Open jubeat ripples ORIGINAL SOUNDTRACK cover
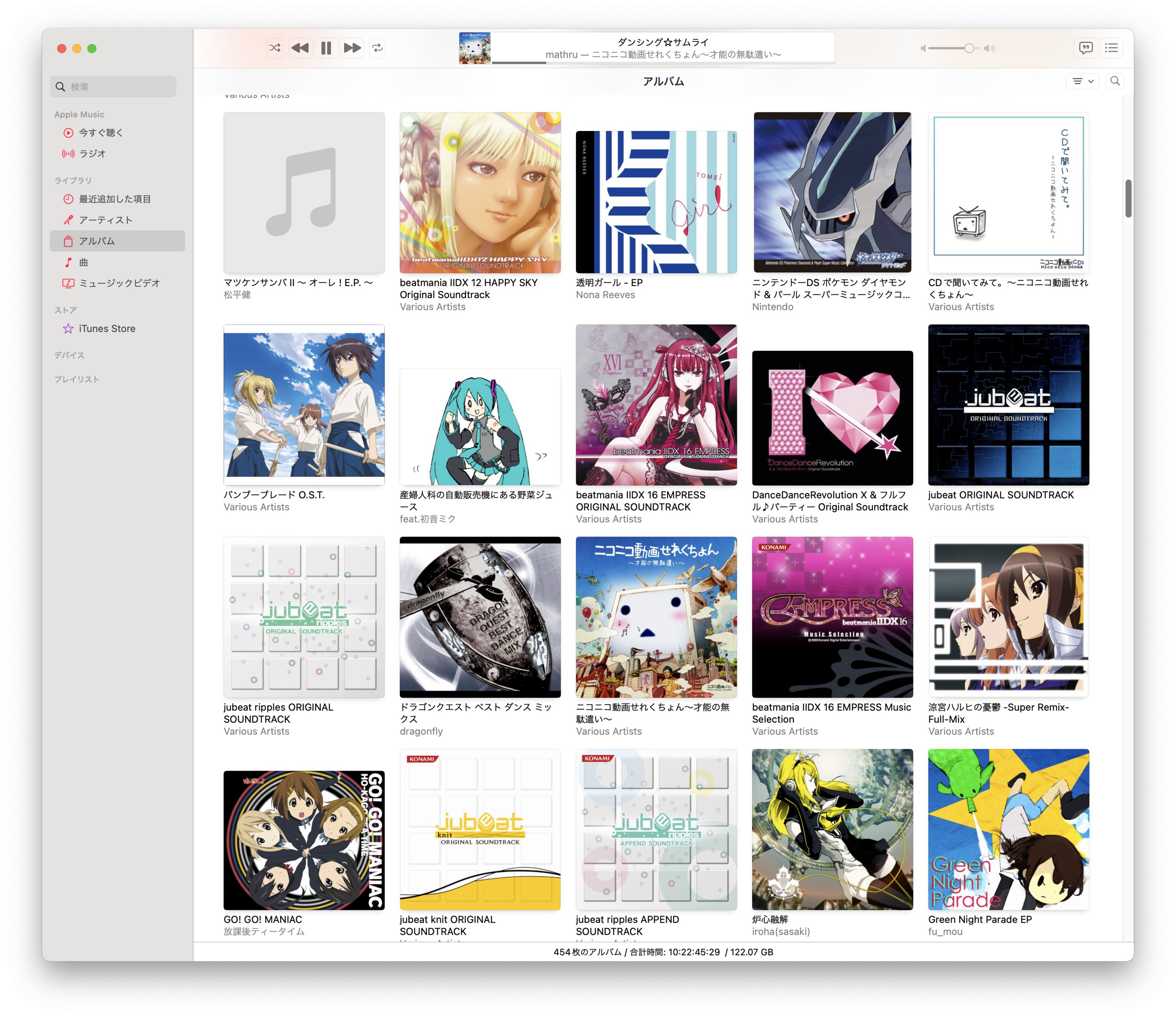This screenshot has width=1176, height=1017. coord(303,617)
